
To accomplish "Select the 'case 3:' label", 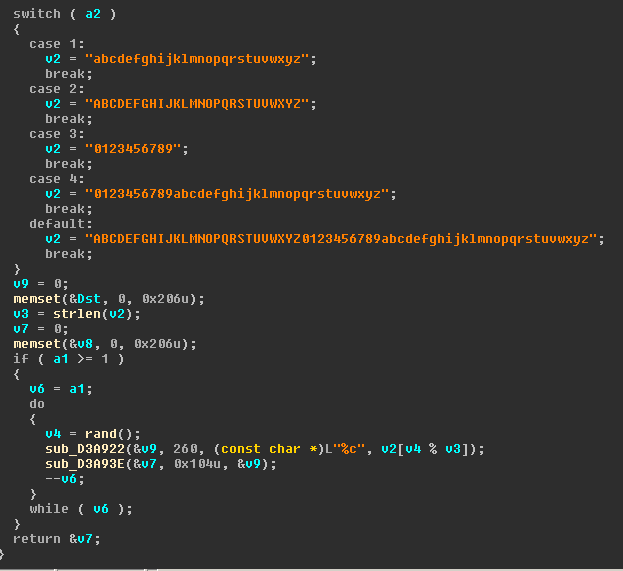I will [57, 134].
